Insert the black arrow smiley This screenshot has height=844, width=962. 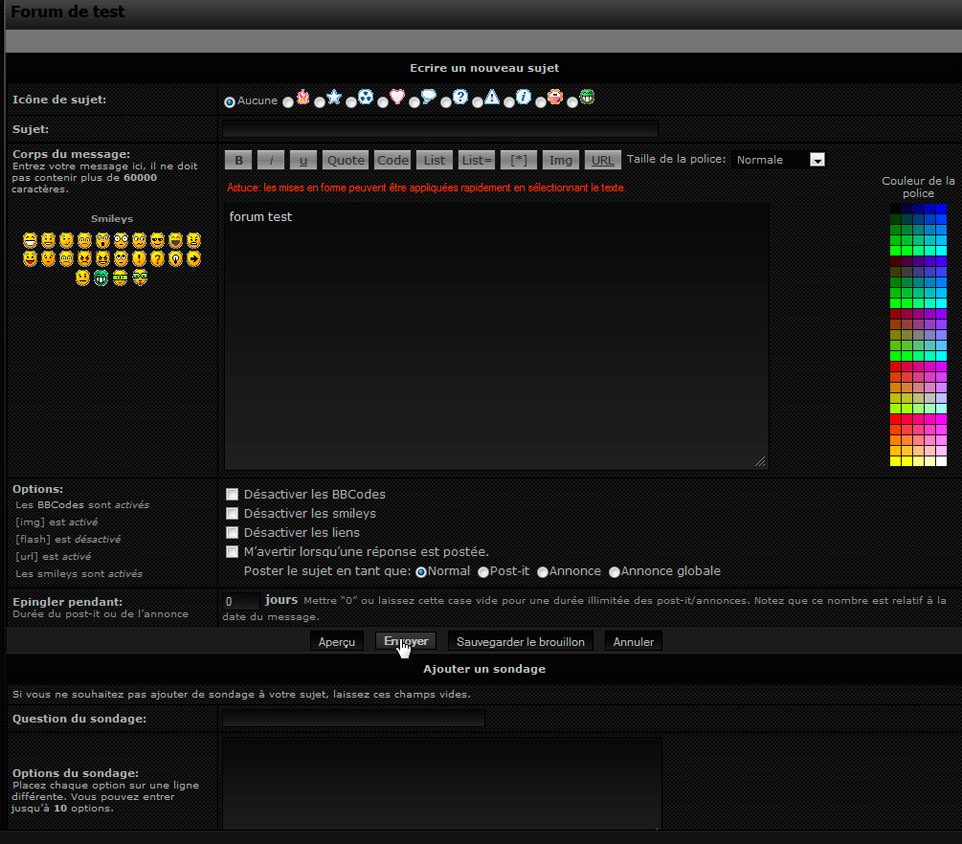pyautogui.click(x=193, y=259)
